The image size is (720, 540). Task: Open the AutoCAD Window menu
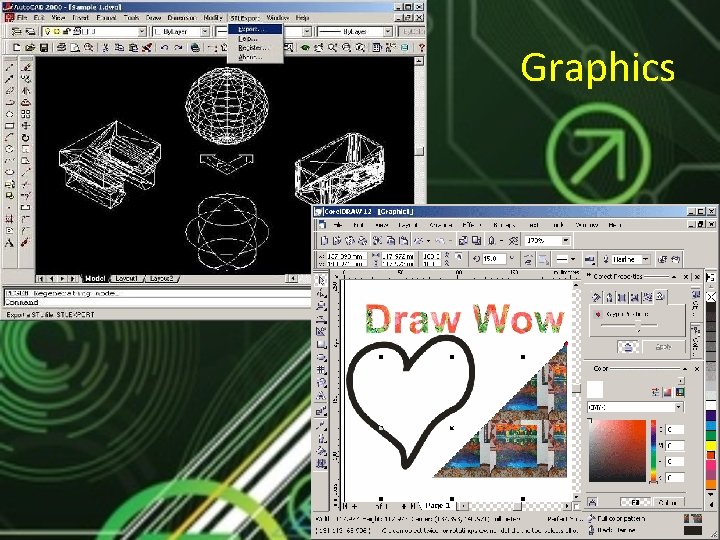pos(277,18)
